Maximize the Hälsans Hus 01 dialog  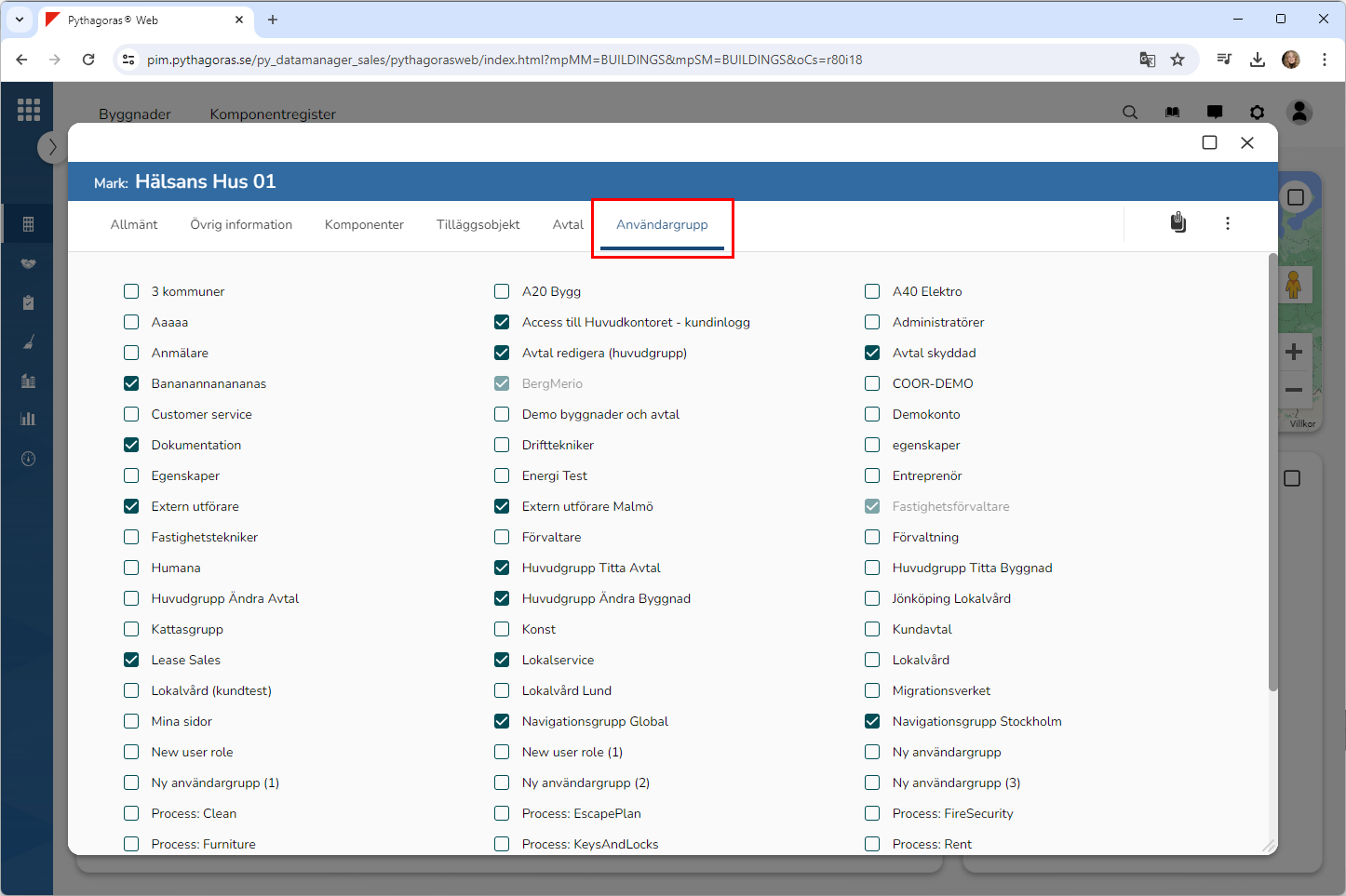pos(1209,142)
